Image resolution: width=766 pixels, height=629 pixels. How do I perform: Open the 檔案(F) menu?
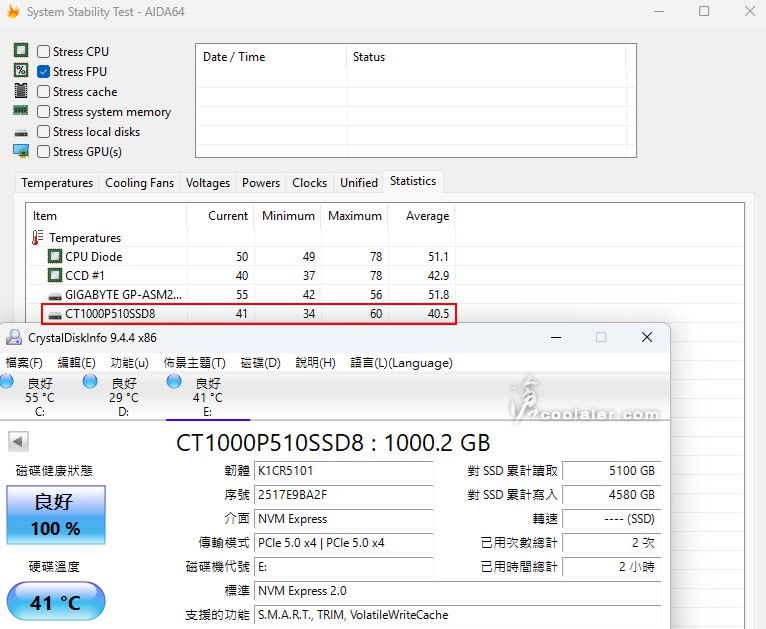pyautogui.click(x=24, y=363)
